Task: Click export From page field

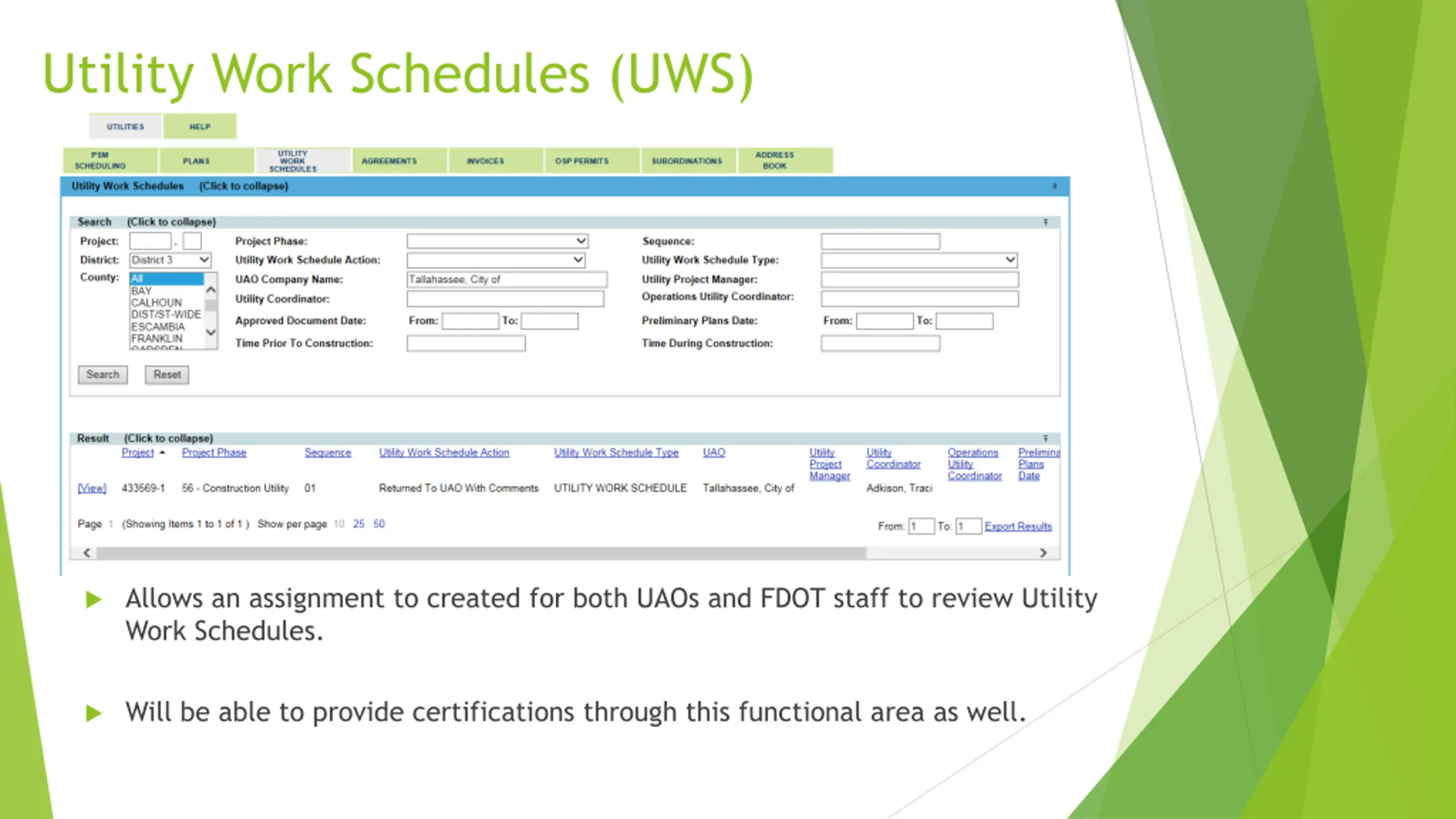Action: tap(921, 526)
